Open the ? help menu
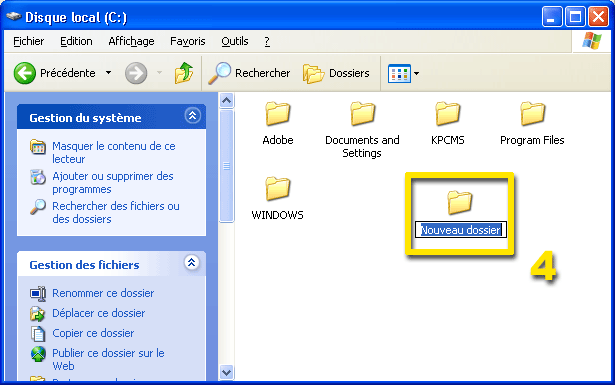This screenshot has height=385, width=615. 267,41
